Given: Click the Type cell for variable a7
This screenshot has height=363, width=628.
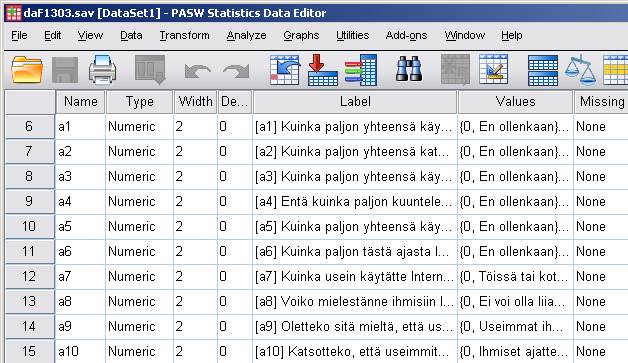Looking at the screenshot, I should coord(139,276).
